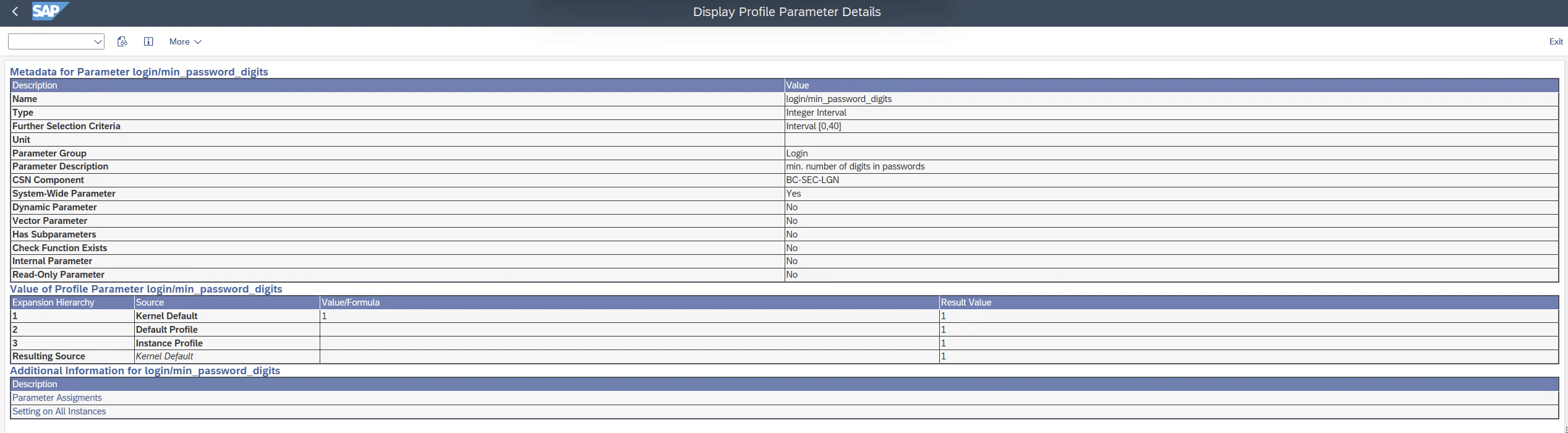The image size is (1568, 433).
Task: Click the Dynamic Parameter value No
Action: [791, 207]
